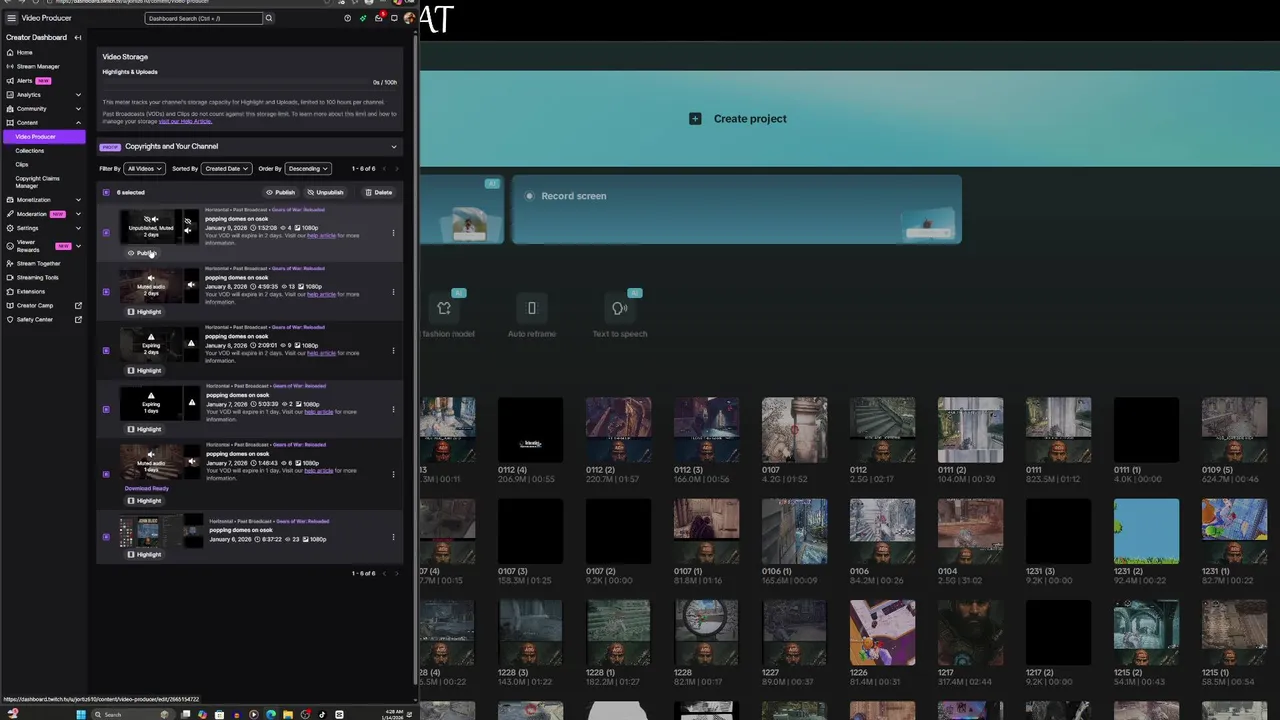Go to Home in the sidebar
This screenshot has height=720, width=1280.
click(x=43, y=52)
